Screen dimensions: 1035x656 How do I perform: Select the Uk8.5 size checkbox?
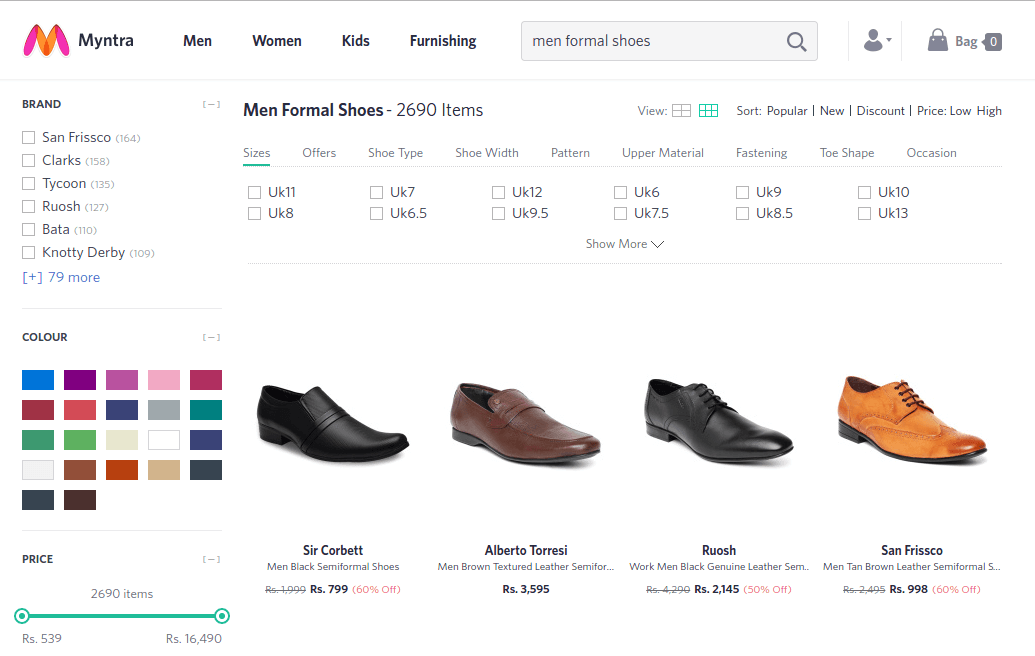click(x=743, y=213)
